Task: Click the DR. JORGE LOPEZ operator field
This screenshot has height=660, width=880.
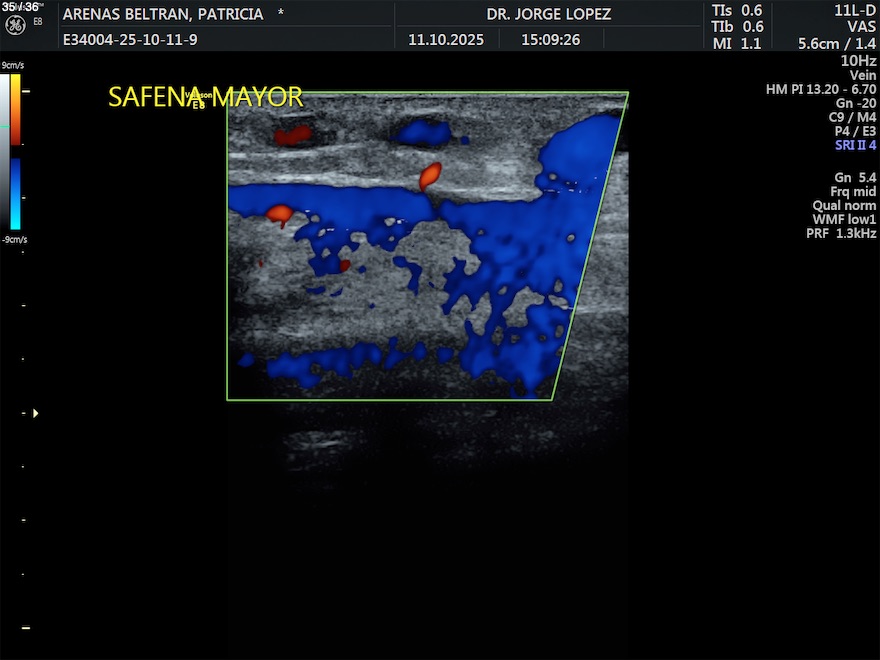Action: coord(548,14)
